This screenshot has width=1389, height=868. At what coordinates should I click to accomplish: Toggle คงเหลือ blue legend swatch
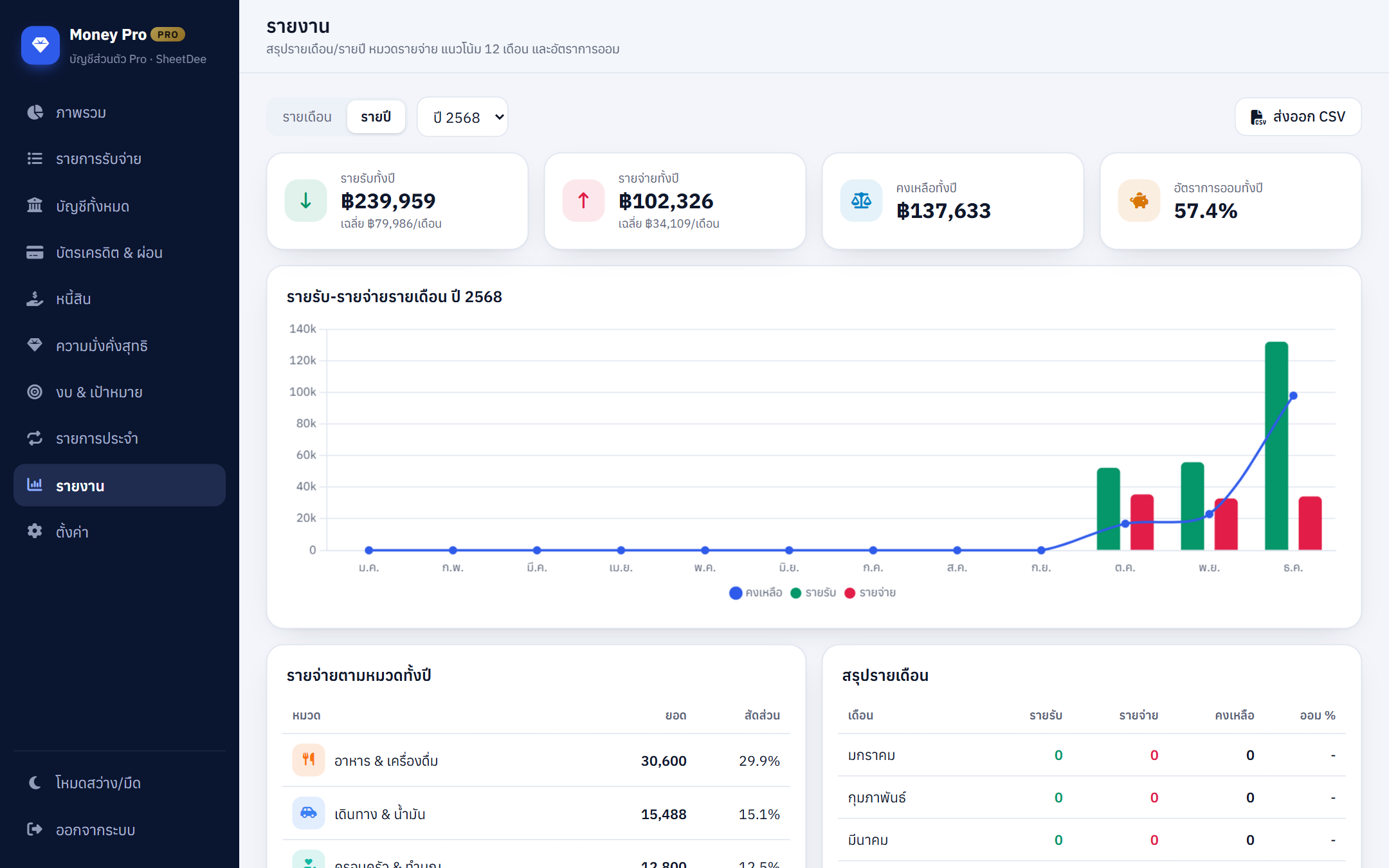click(x=736, y=593)
